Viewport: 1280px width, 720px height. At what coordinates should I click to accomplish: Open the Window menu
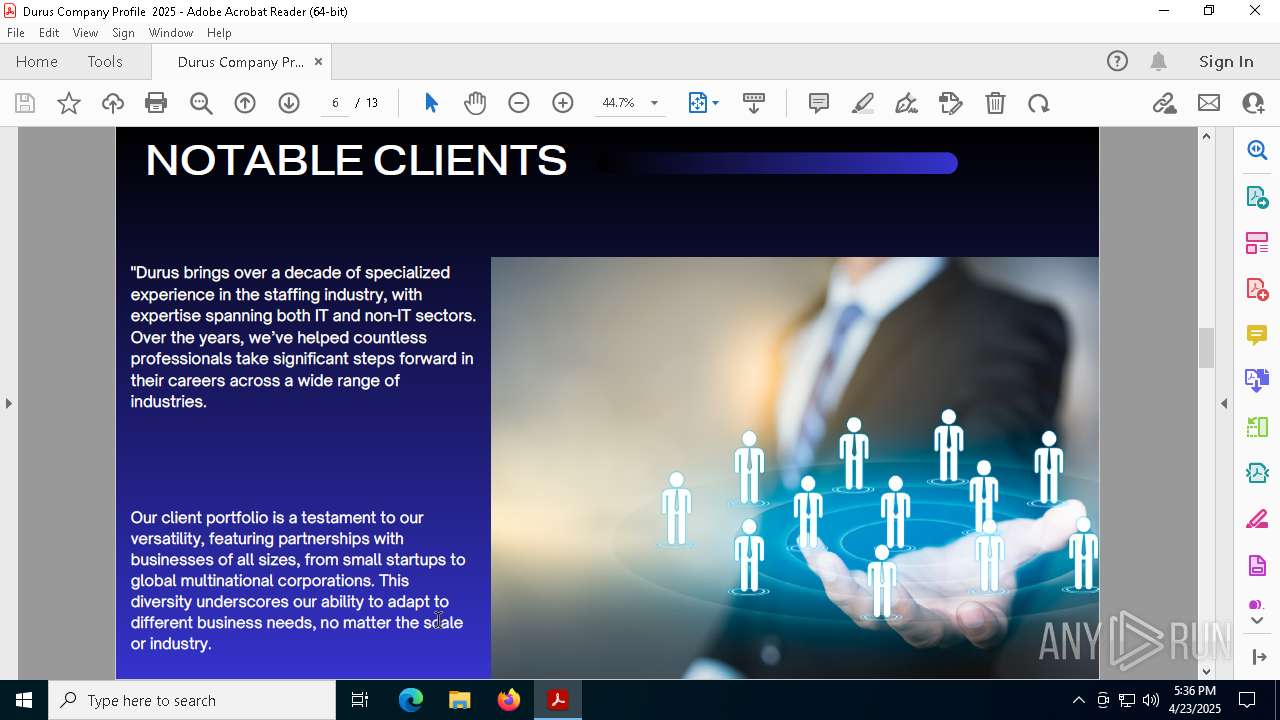point(171,33)
